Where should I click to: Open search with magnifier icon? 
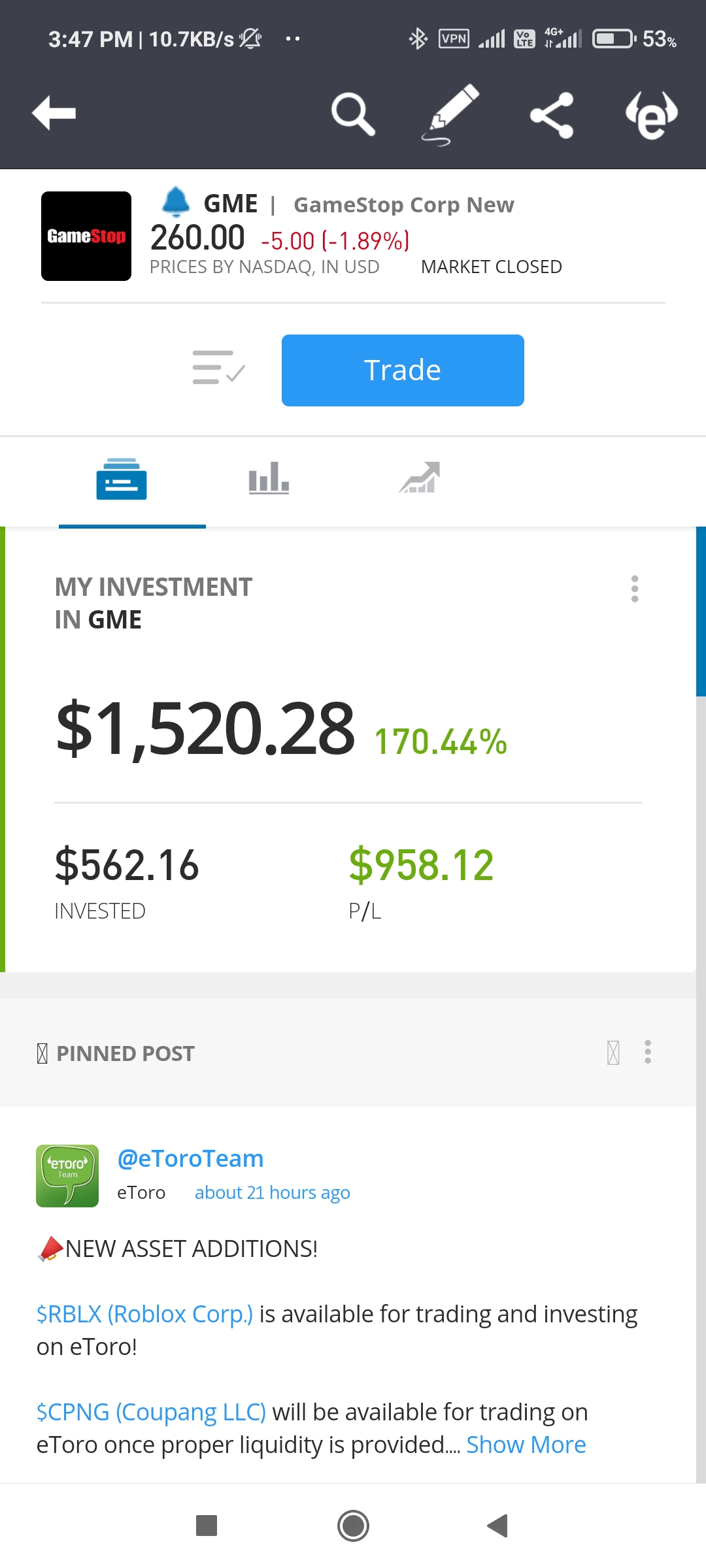tap(353, 114)
